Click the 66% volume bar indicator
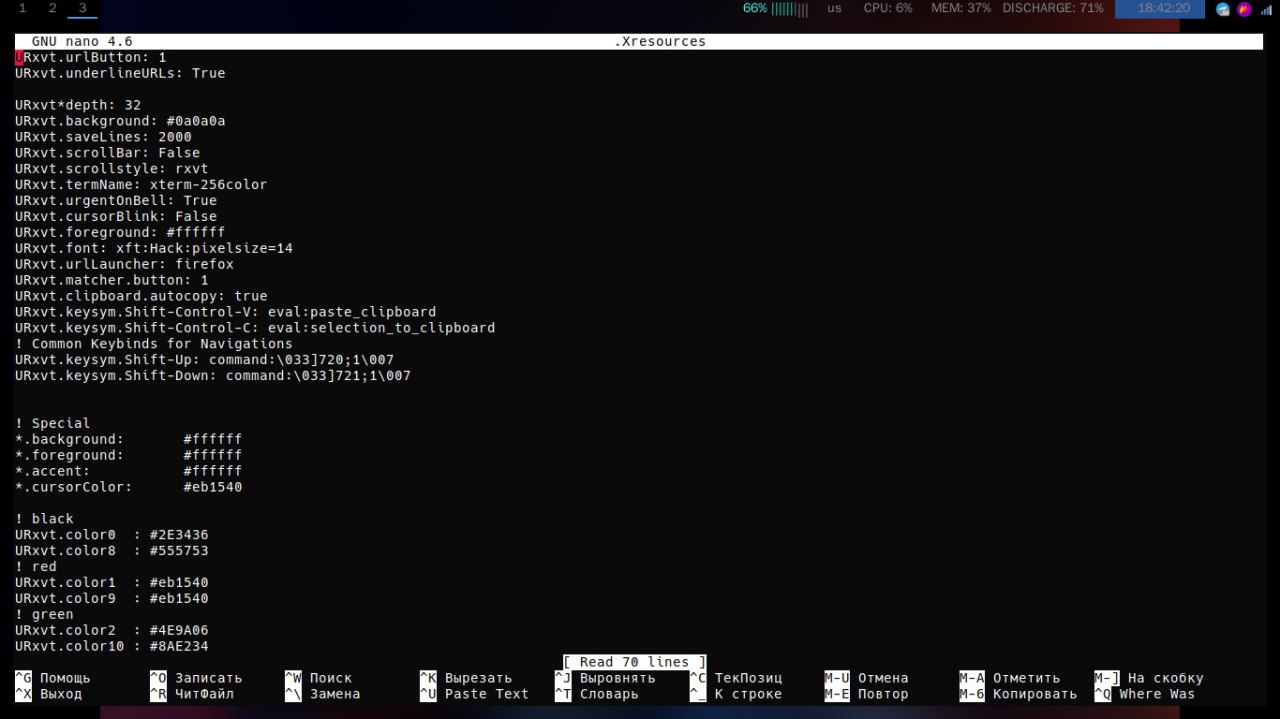The width and height of the screenshot is (1280, 719). click(775, 8)
